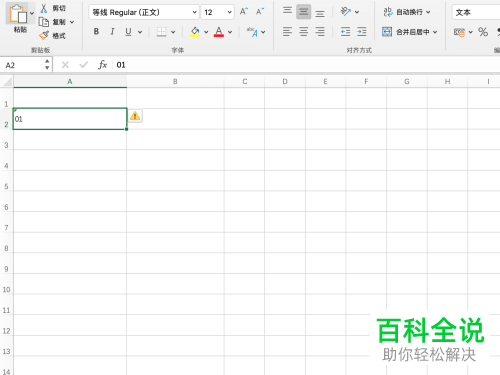The image size is (500, 375).
Task: Click formula bar showing 01
Action: click(x=307, y=65)
